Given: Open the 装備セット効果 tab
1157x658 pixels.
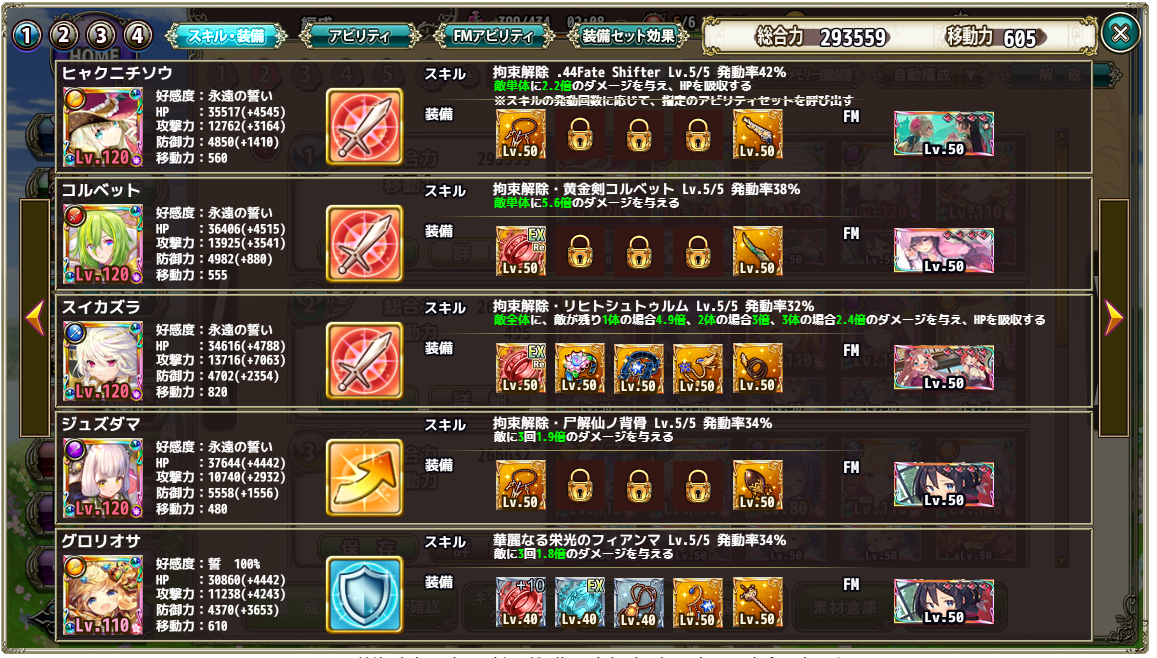Looking at the screenshot, I should [628, 35].
